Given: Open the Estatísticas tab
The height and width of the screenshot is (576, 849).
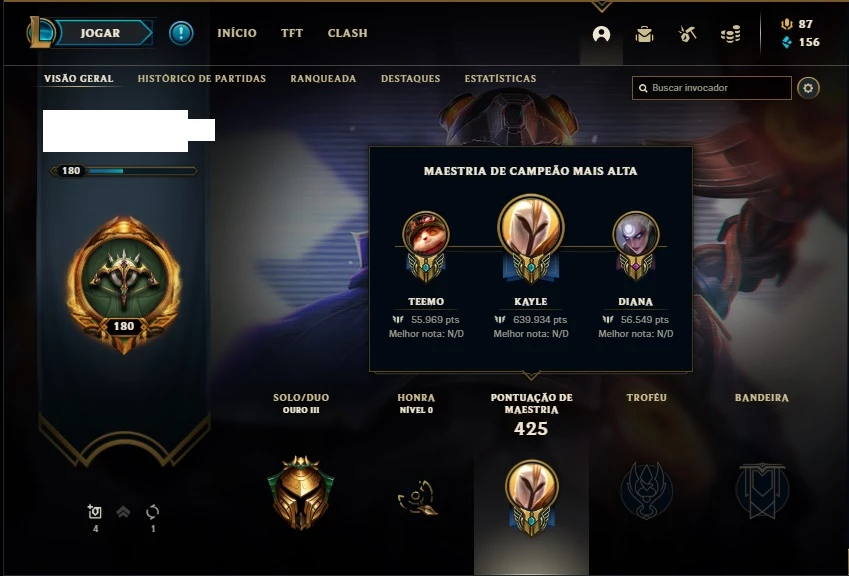Looking at the screenshot, I should coord(500,78).
